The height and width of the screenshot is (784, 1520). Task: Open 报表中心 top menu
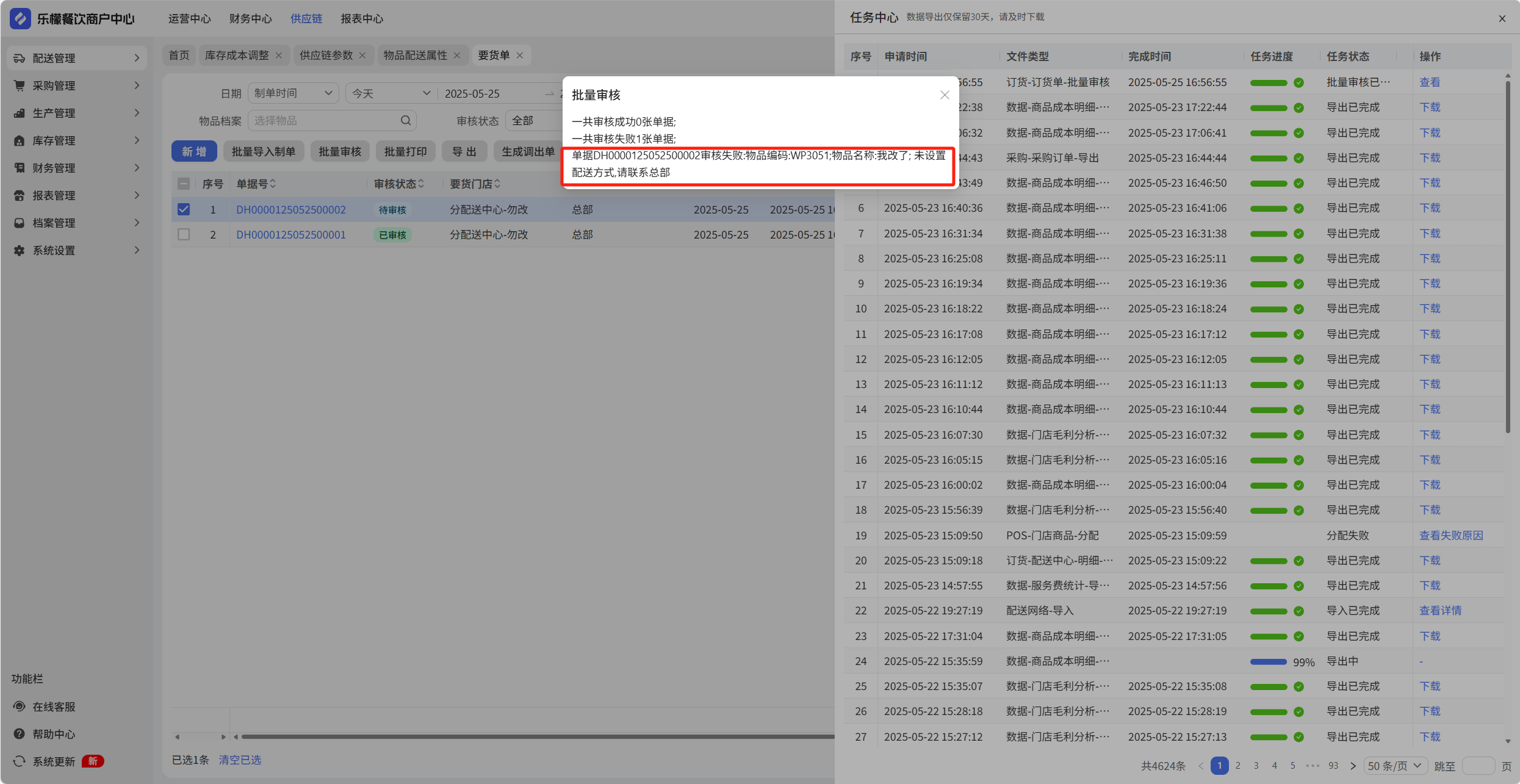(362, 18)
